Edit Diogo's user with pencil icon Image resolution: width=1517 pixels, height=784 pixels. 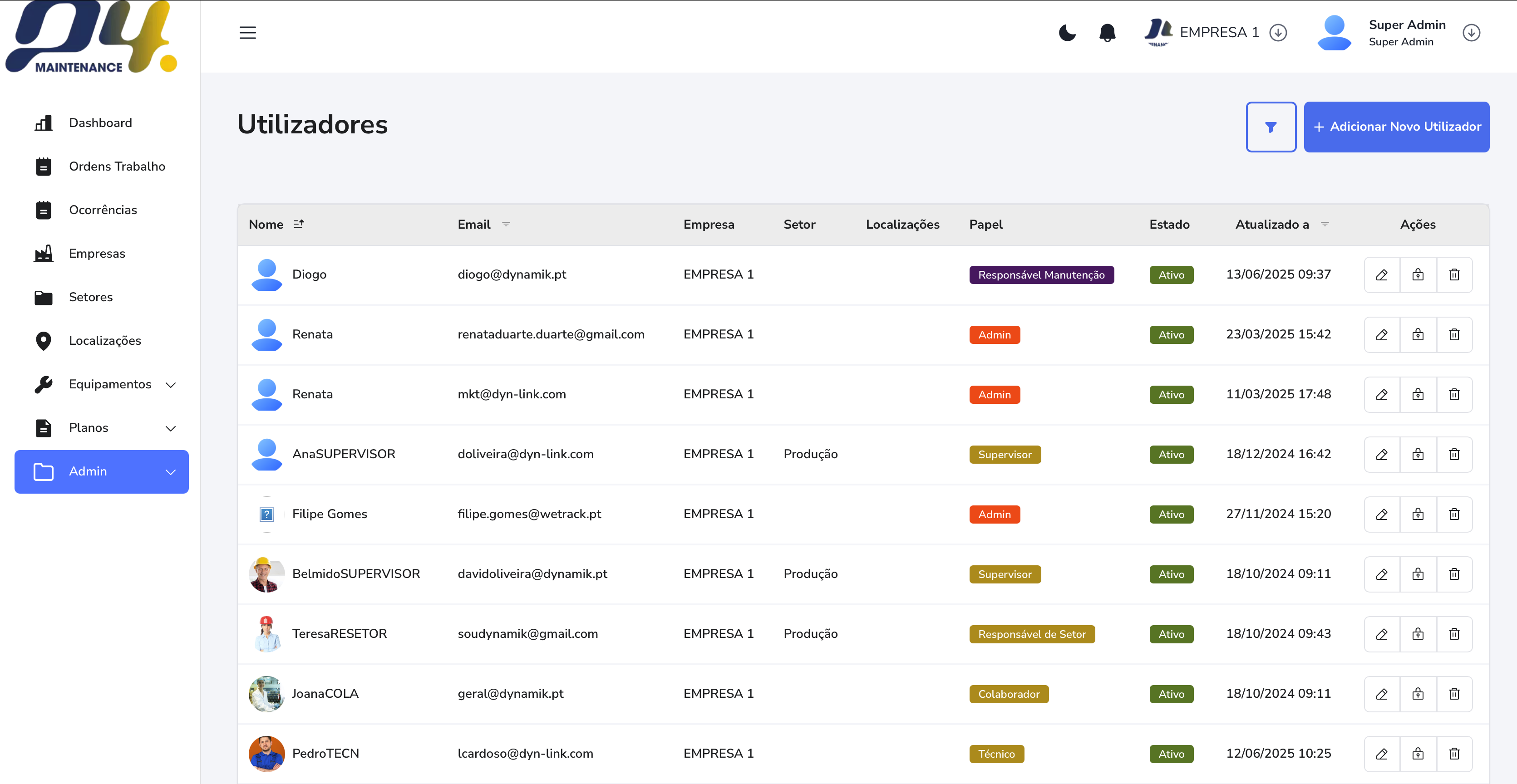pos(1382,275)
